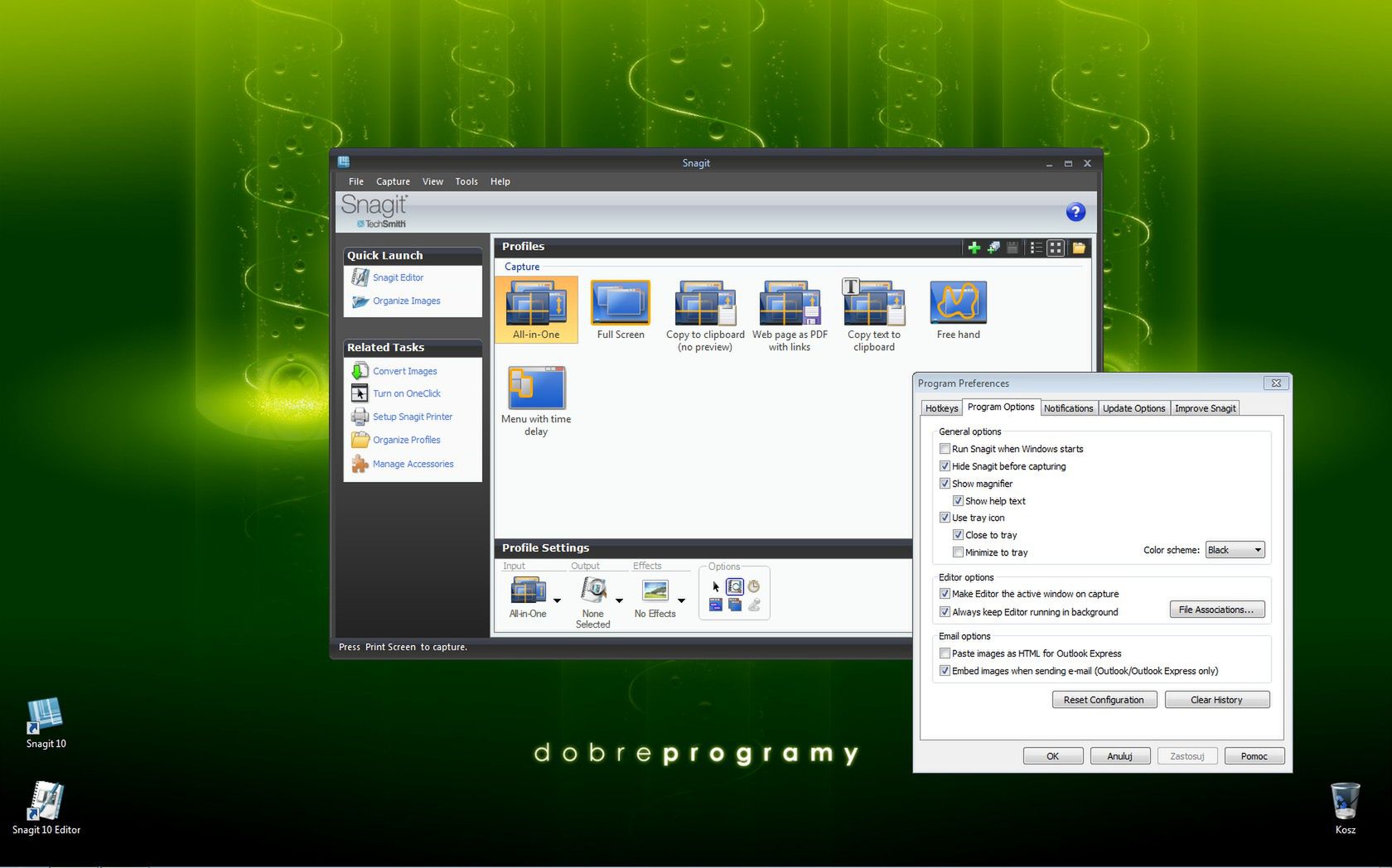Switch to the Hotkeys tab

(941, 408)
